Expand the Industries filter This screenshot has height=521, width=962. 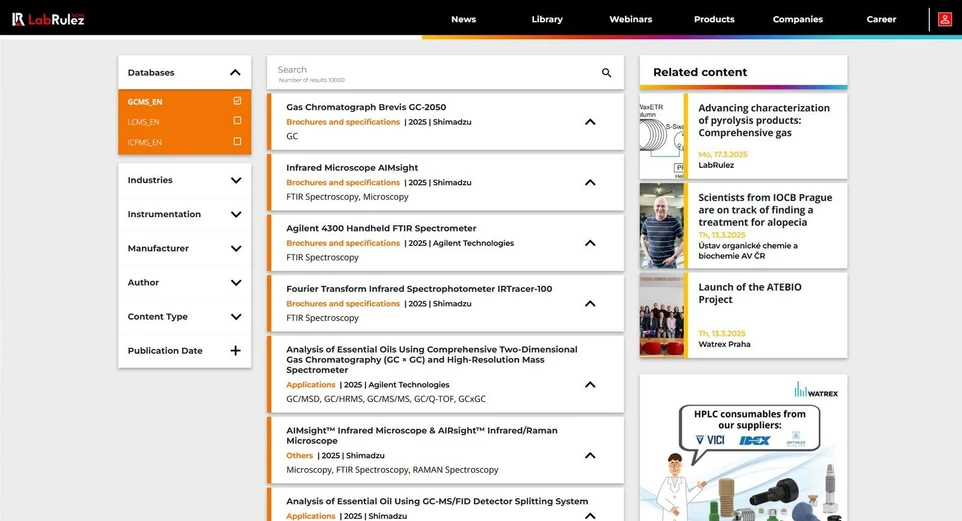(236, 180)
